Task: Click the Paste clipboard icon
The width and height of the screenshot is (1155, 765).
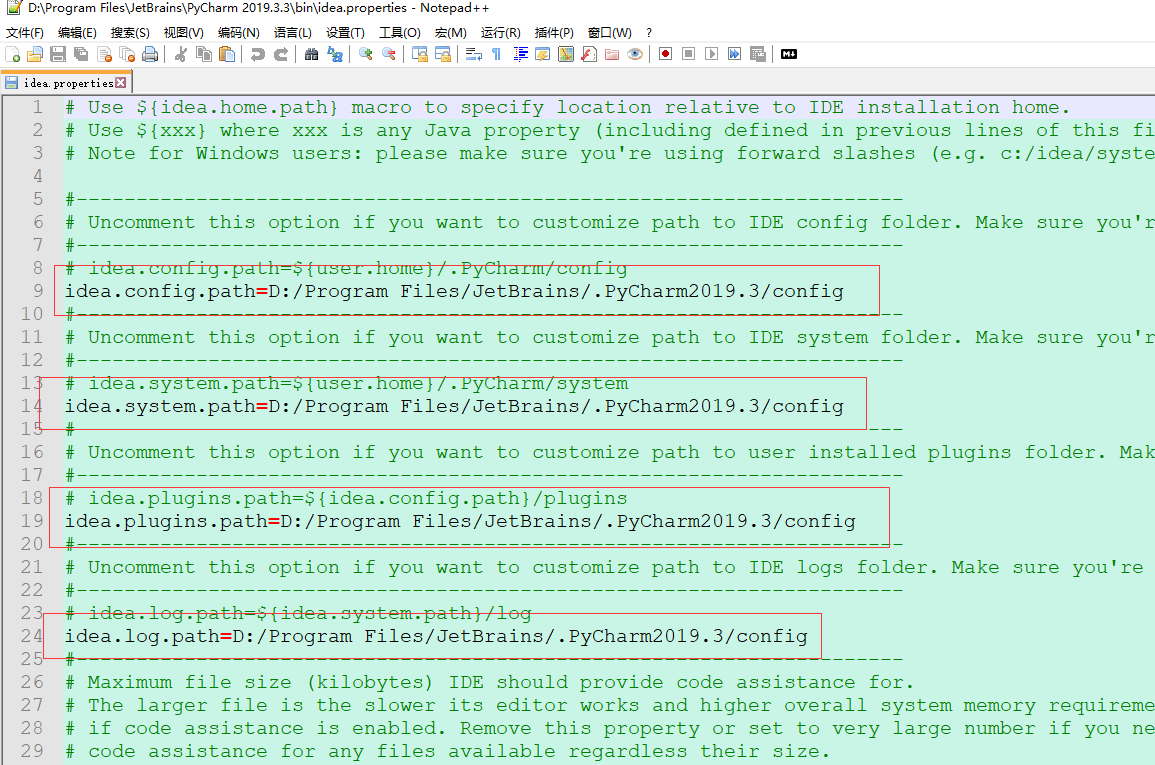Action: 228,54
